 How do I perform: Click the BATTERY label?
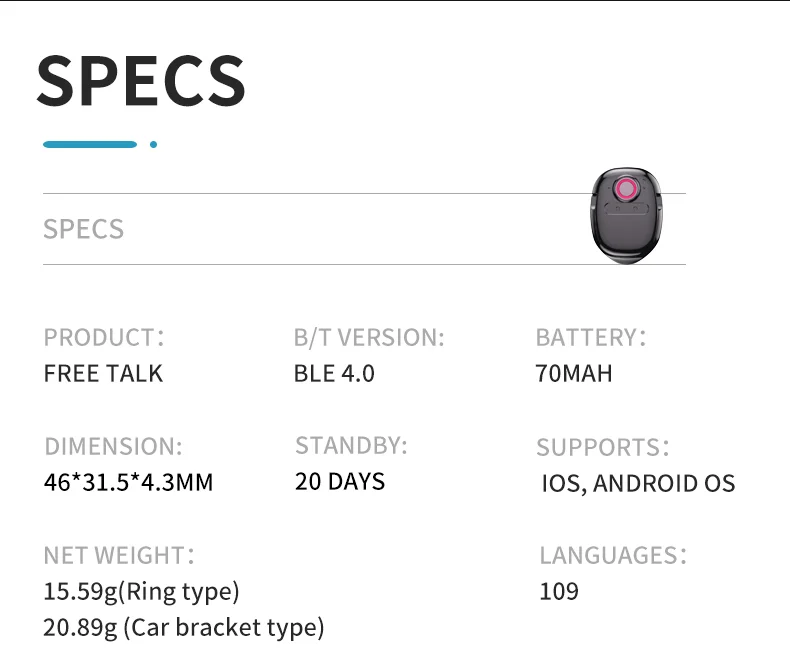pyautogui.click(x=590, y=337)
